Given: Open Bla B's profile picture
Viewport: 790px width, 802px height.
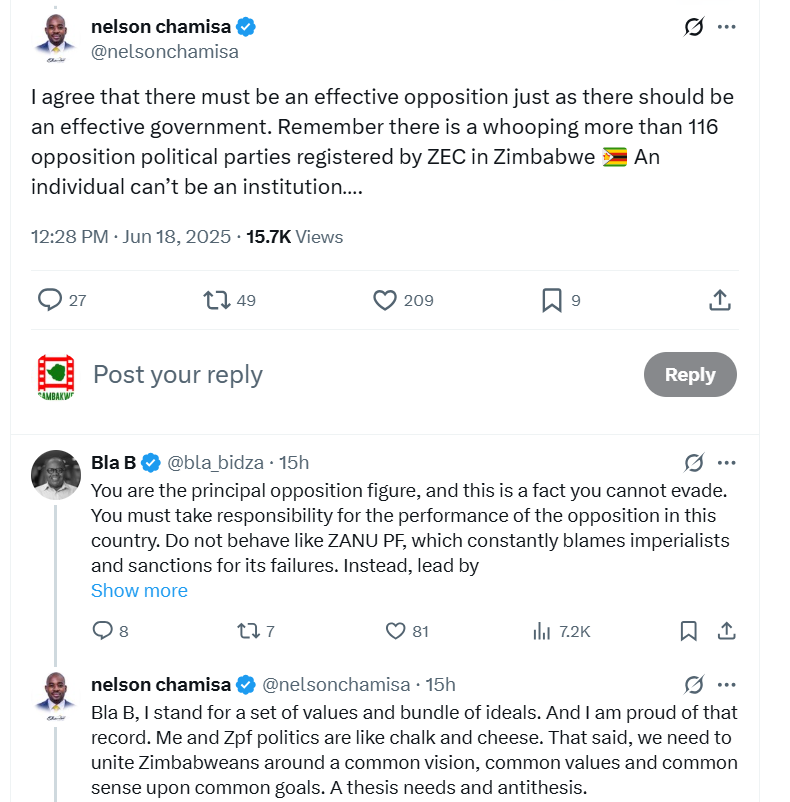Looking at the screenshot, I should tap(56, 474).
